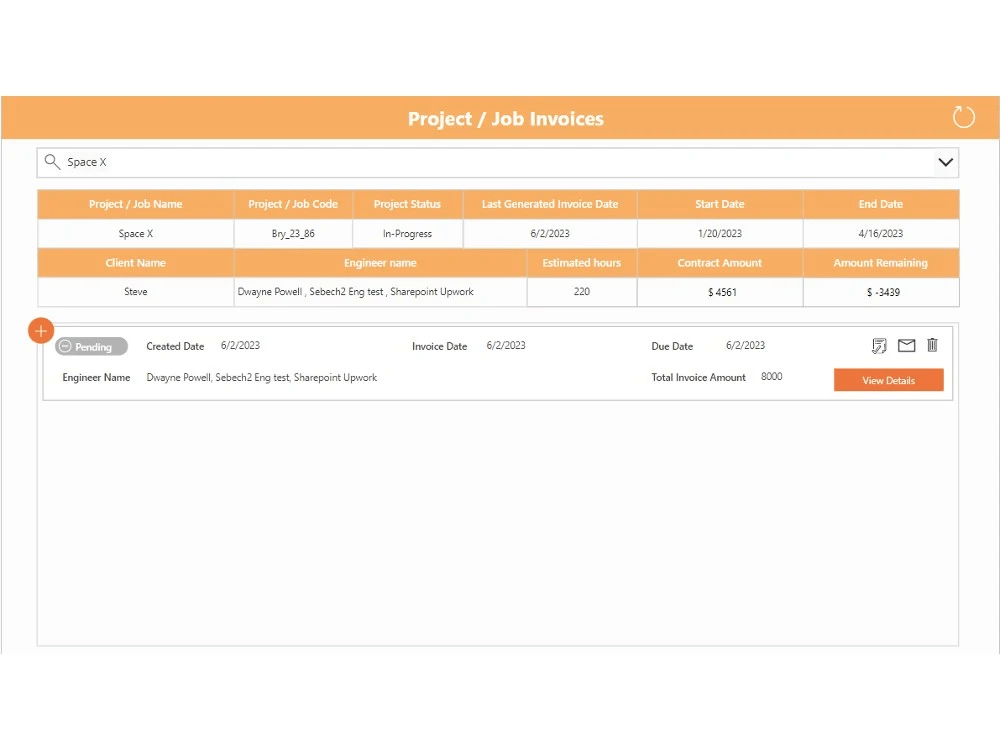Screen dimensions: 1000x750
Task: Click the Project / Job Invoices title
Action: [506, 119]
